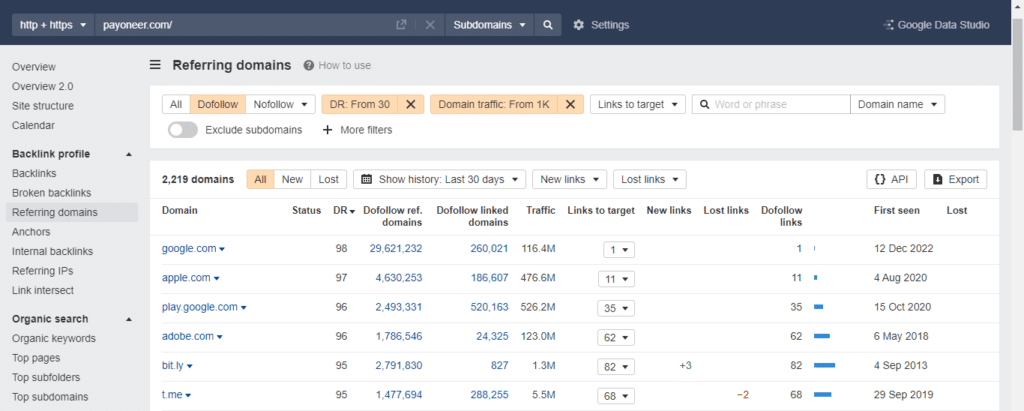The height and width of the screenshot is (411, 1024).
Task: Click google.com dofollow ref. domains 29,621,232
Action: tap(396, 248)
